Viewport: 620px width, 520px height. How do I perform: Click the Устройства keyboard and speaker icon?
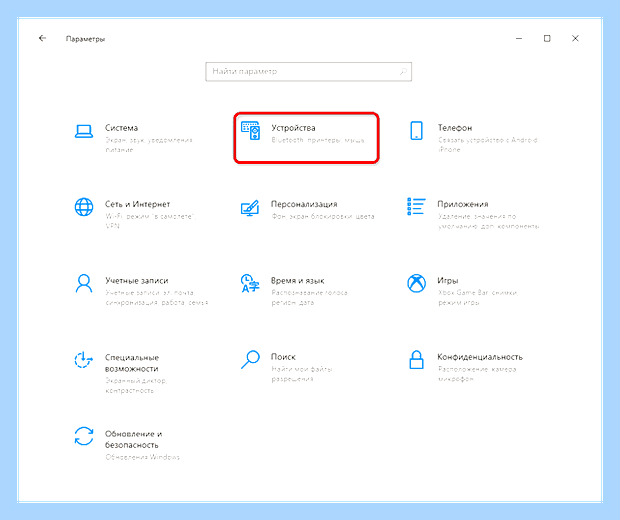pyautogui.click(x=251, y=131)
